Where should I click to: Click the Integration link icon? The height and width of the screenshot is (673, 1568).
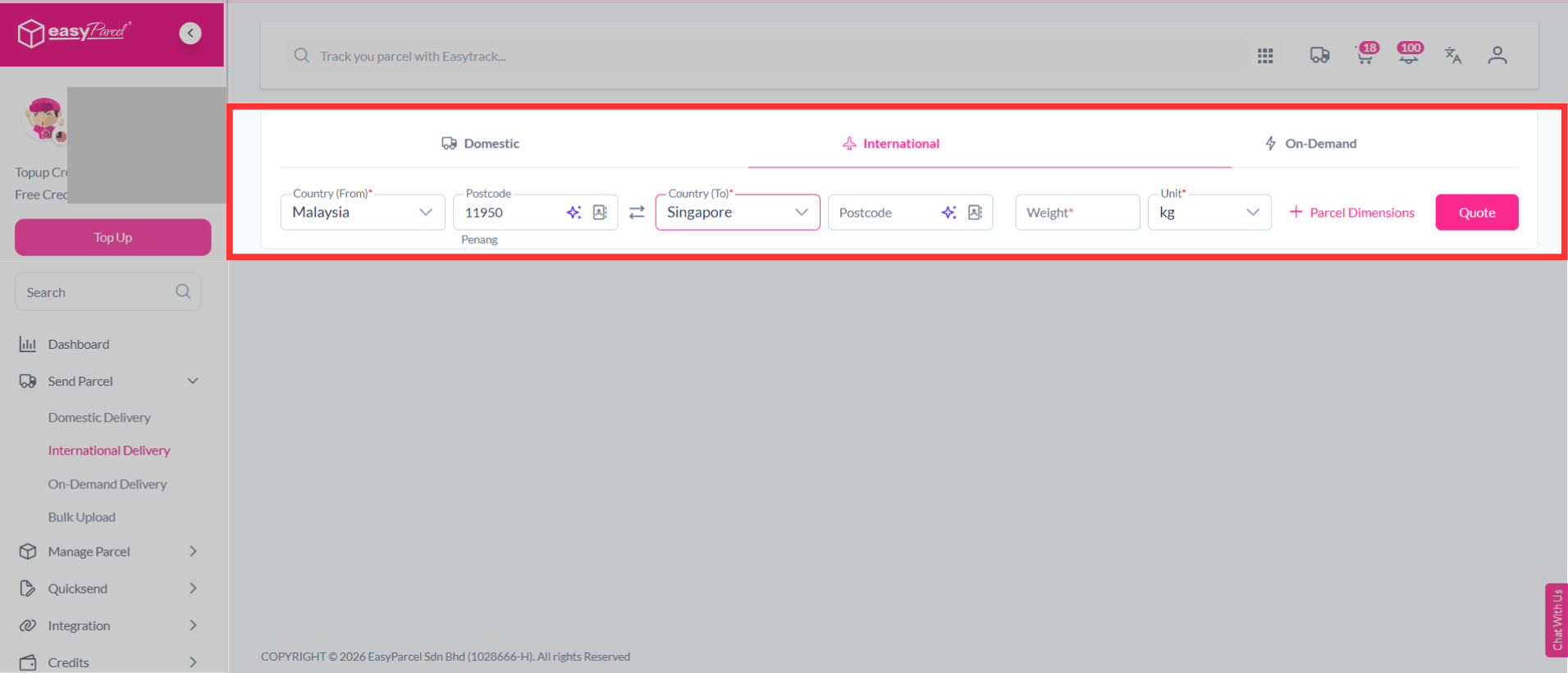point(28,625)
